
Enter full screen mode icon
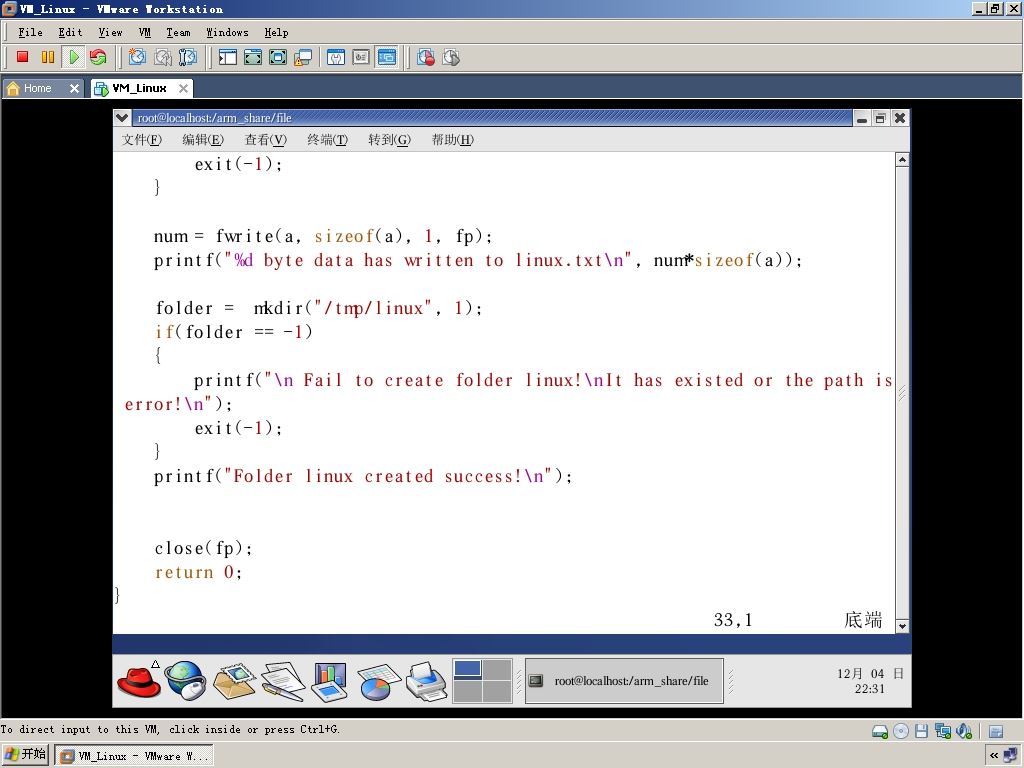[x=278, y=57]
